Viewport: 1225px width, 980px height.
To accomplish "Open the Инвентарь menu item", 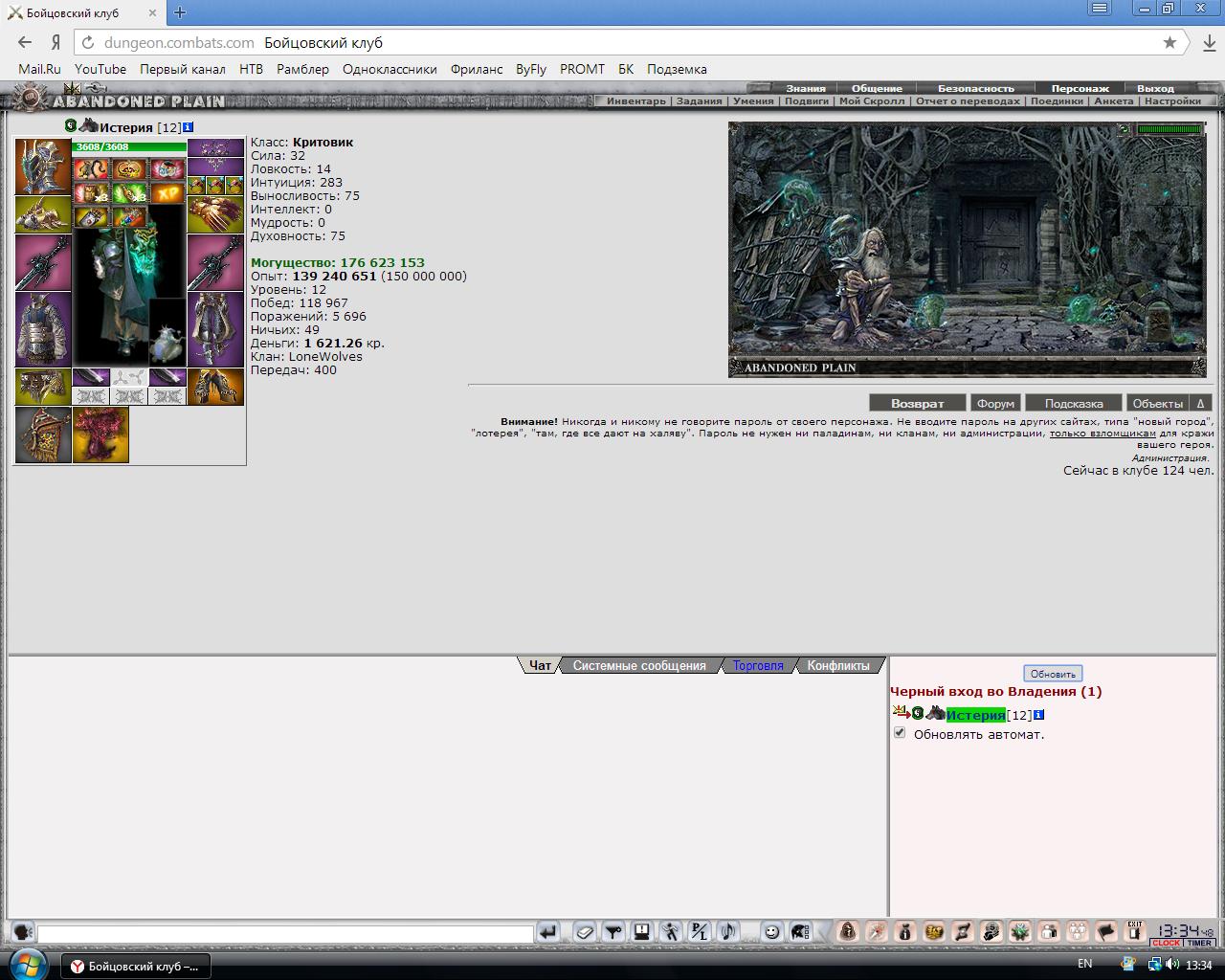I will pos(635,100).
